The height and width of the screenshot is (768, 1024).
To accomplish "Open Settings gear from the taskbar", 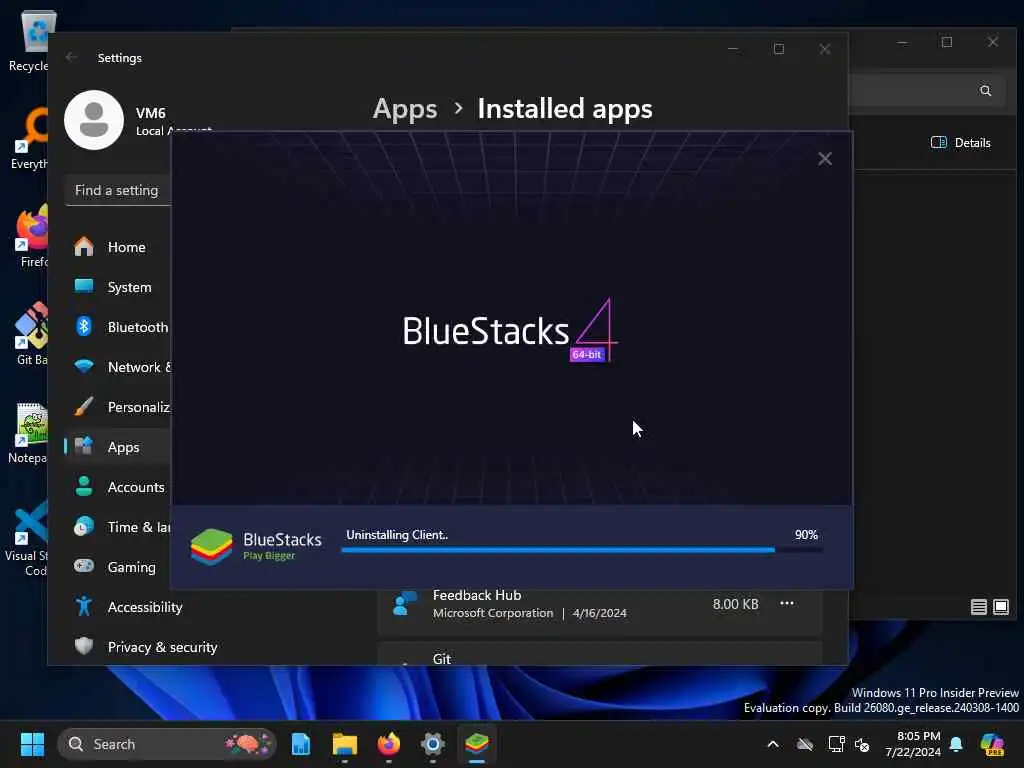I will tap(432, 744).
